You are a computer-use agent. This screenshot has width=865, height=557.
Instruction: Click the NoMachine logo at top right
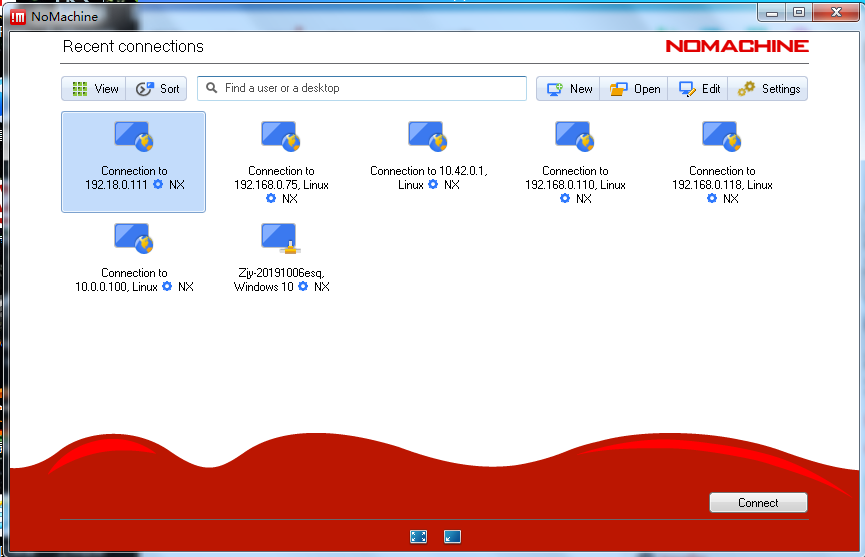(737, 46)
